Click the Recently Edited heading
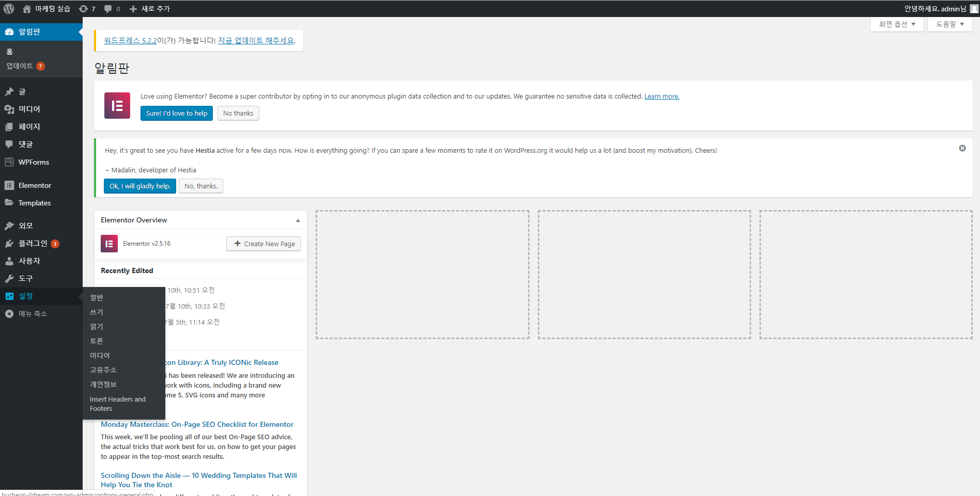This screenshot has height=496, width=980. tap(127, 271)
